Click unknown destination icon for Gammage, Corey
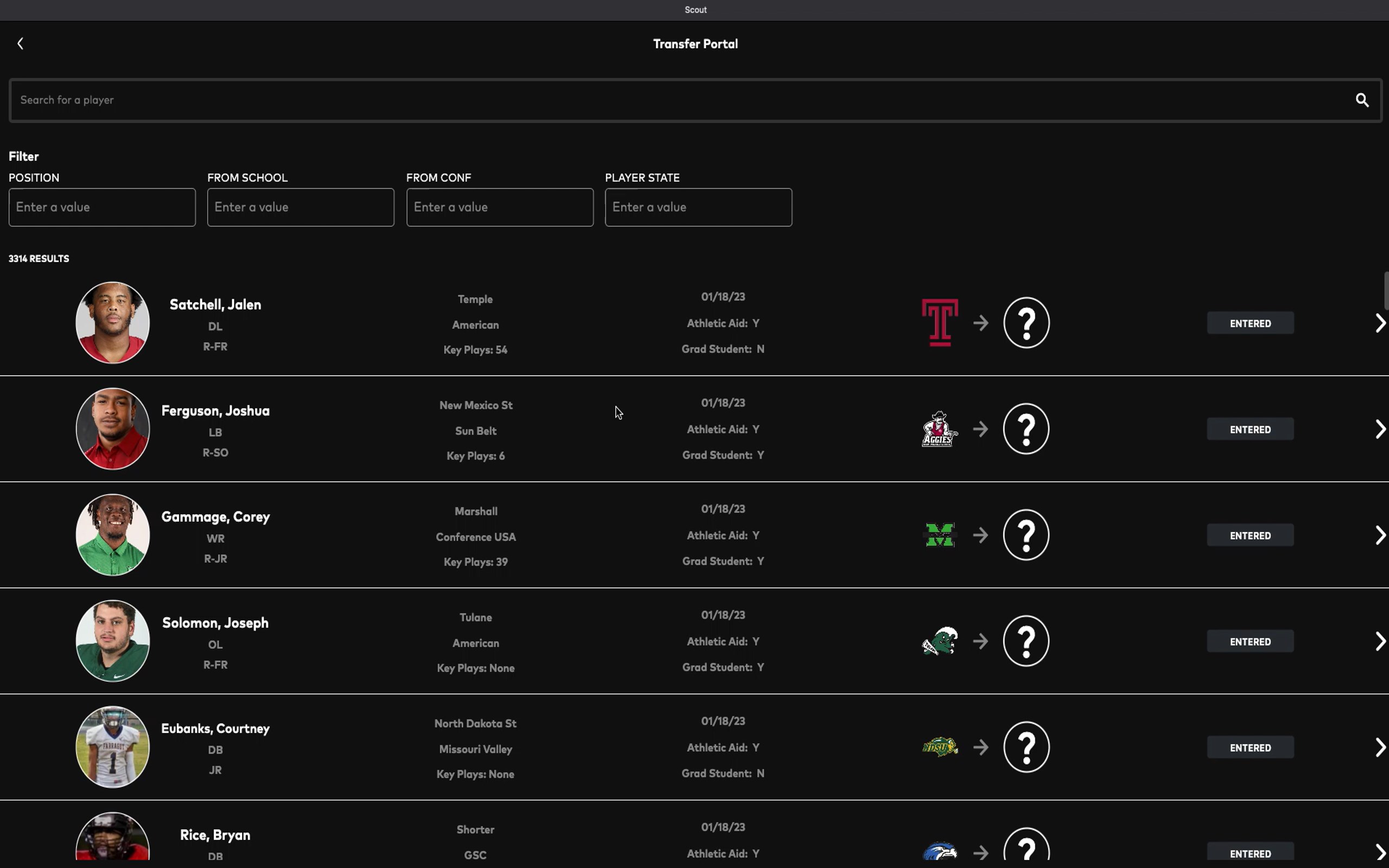The height and width of the screenshot is (868, 1389). pos(1025,535)
